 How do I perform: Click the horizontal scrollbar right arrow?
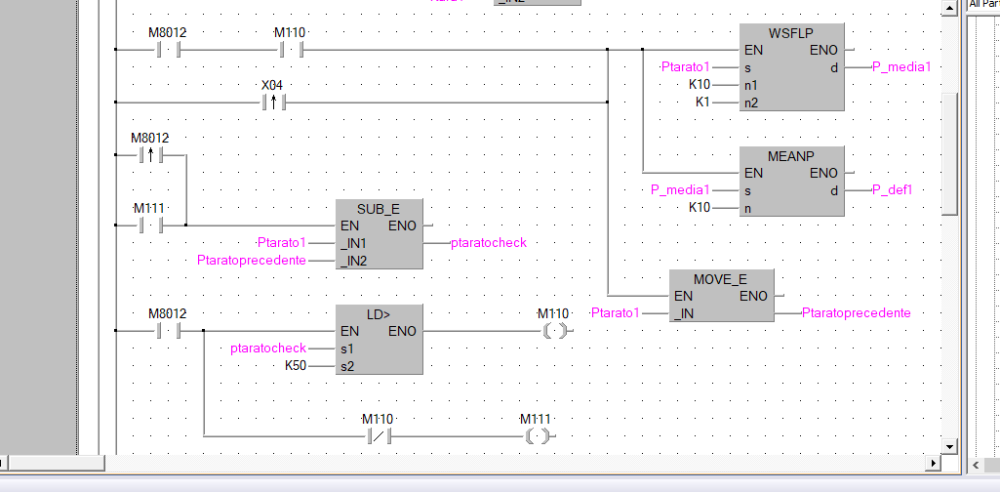click(935, 464)
